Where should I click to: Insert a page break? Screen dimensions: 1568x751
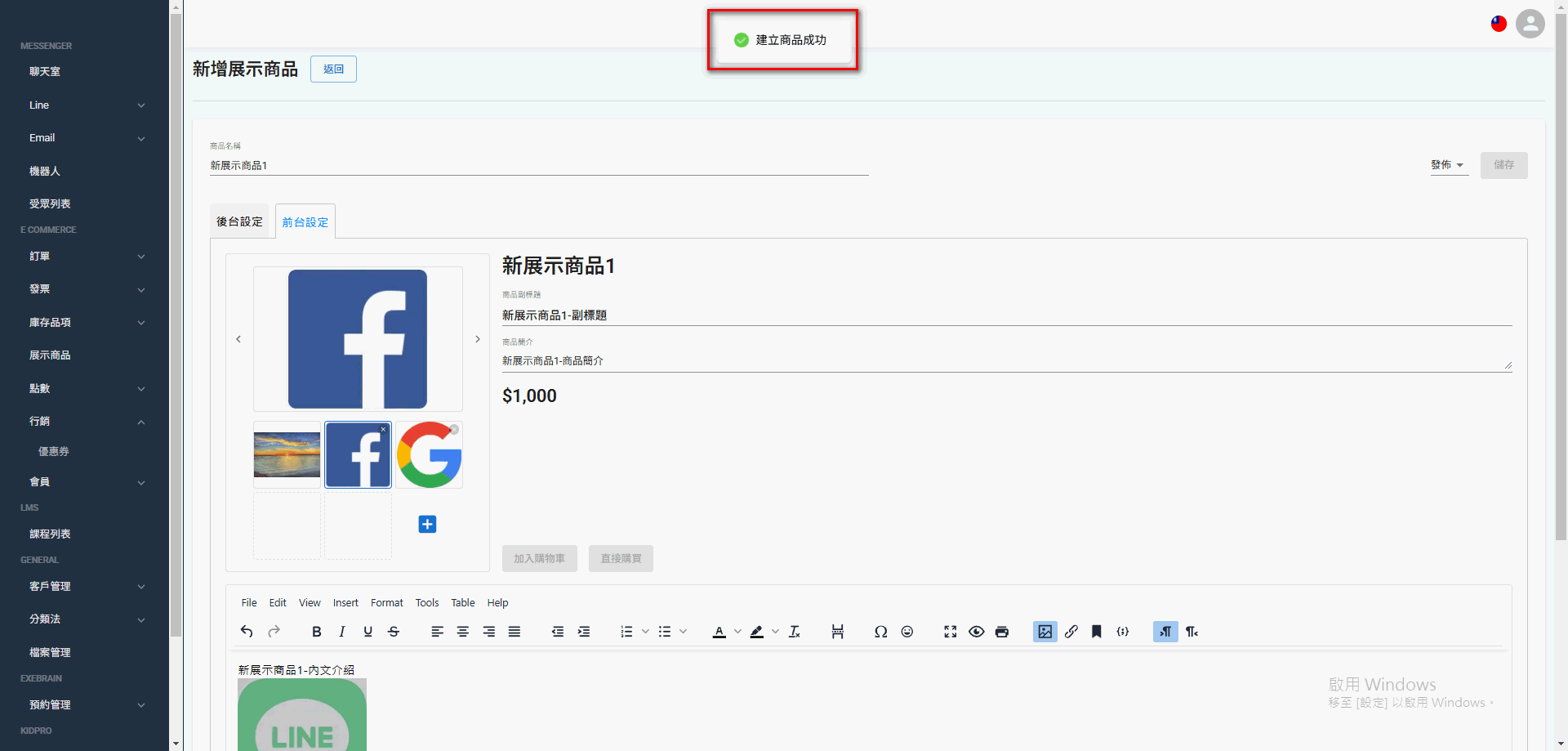(x=838, y=632)
